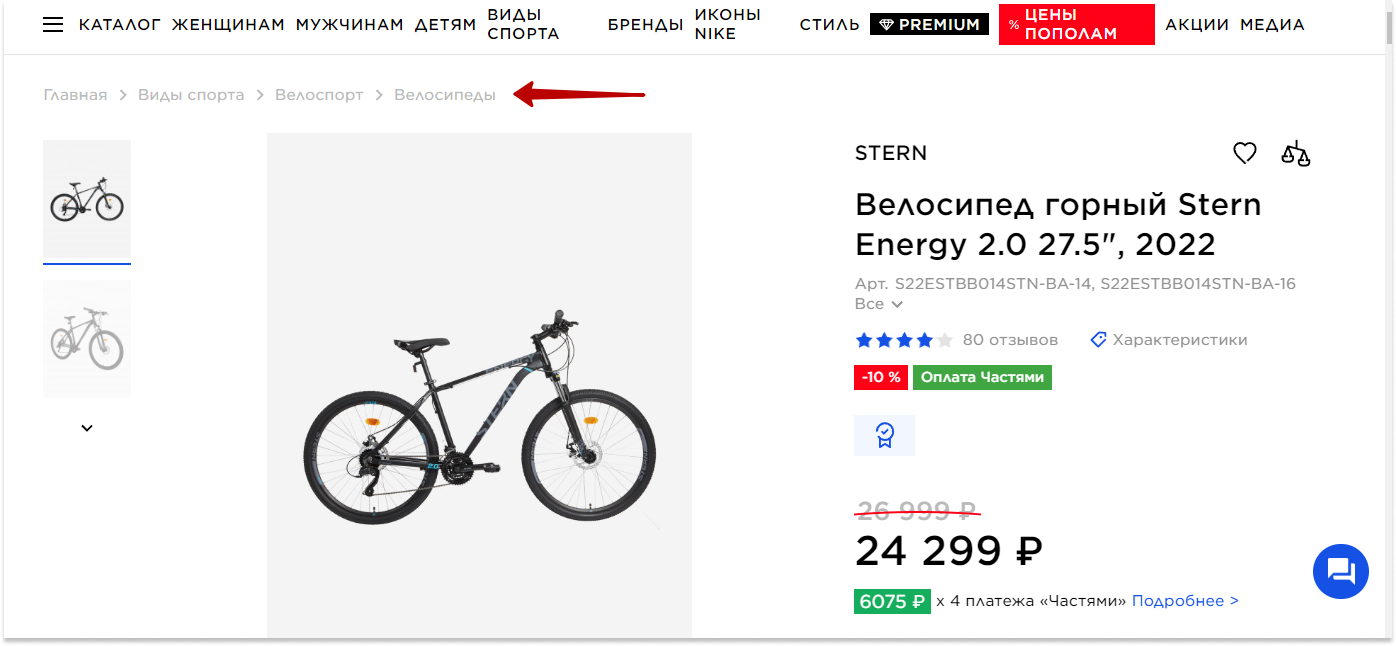Click the Подробнее installment link
The width and height of the screenshot is (1396, 646).
point(1185,601)
